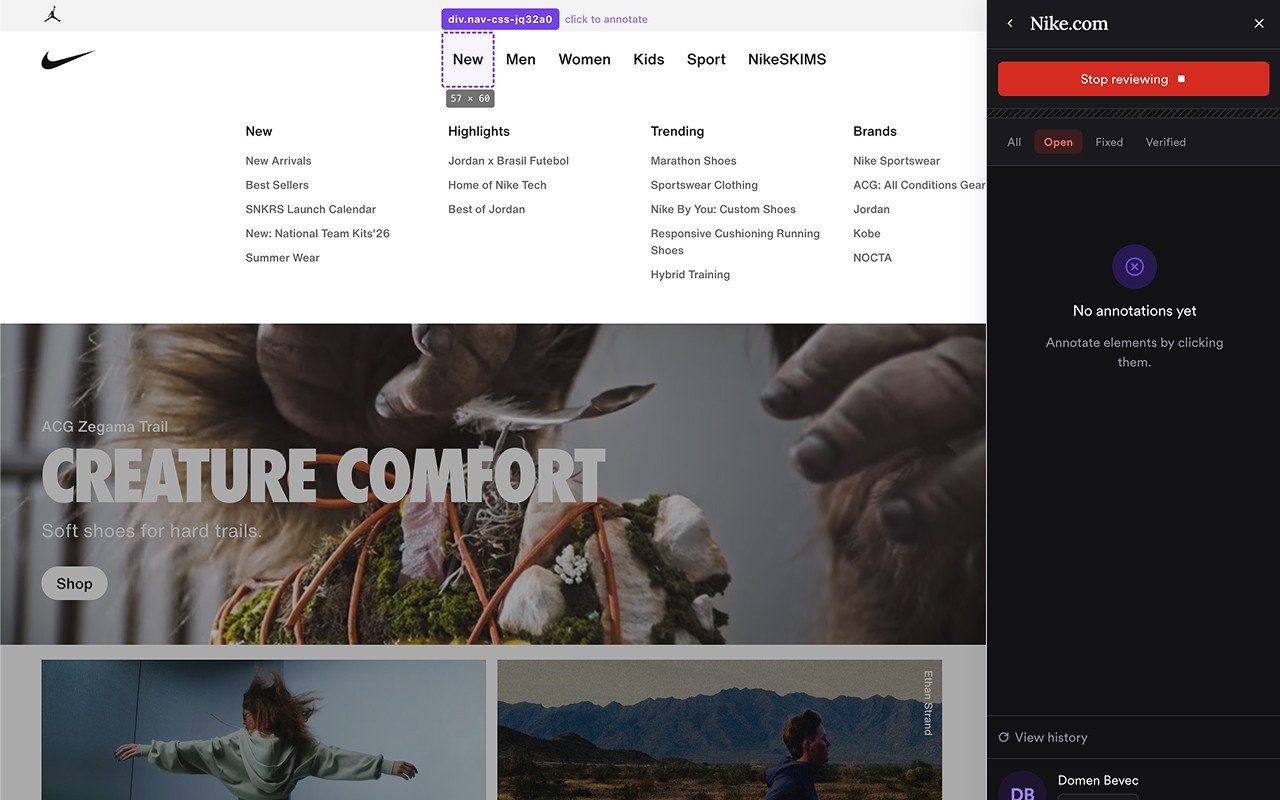Open the dancer in hoodie image card
The width and height of the screenshot is (1280, 800).
click(x=264, y=730)
